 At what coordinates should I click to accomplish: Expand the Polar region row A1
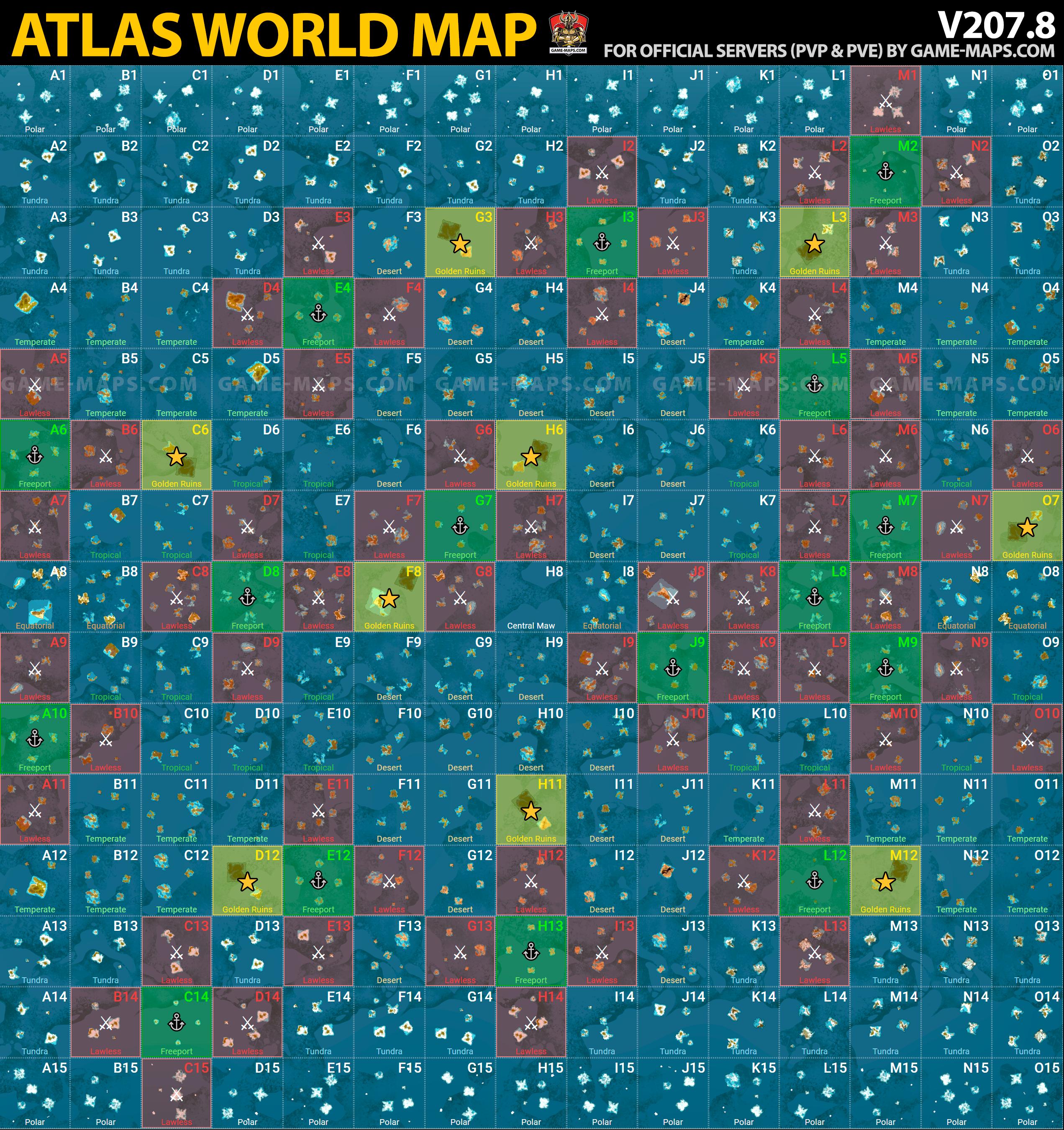tap(36, 99)
